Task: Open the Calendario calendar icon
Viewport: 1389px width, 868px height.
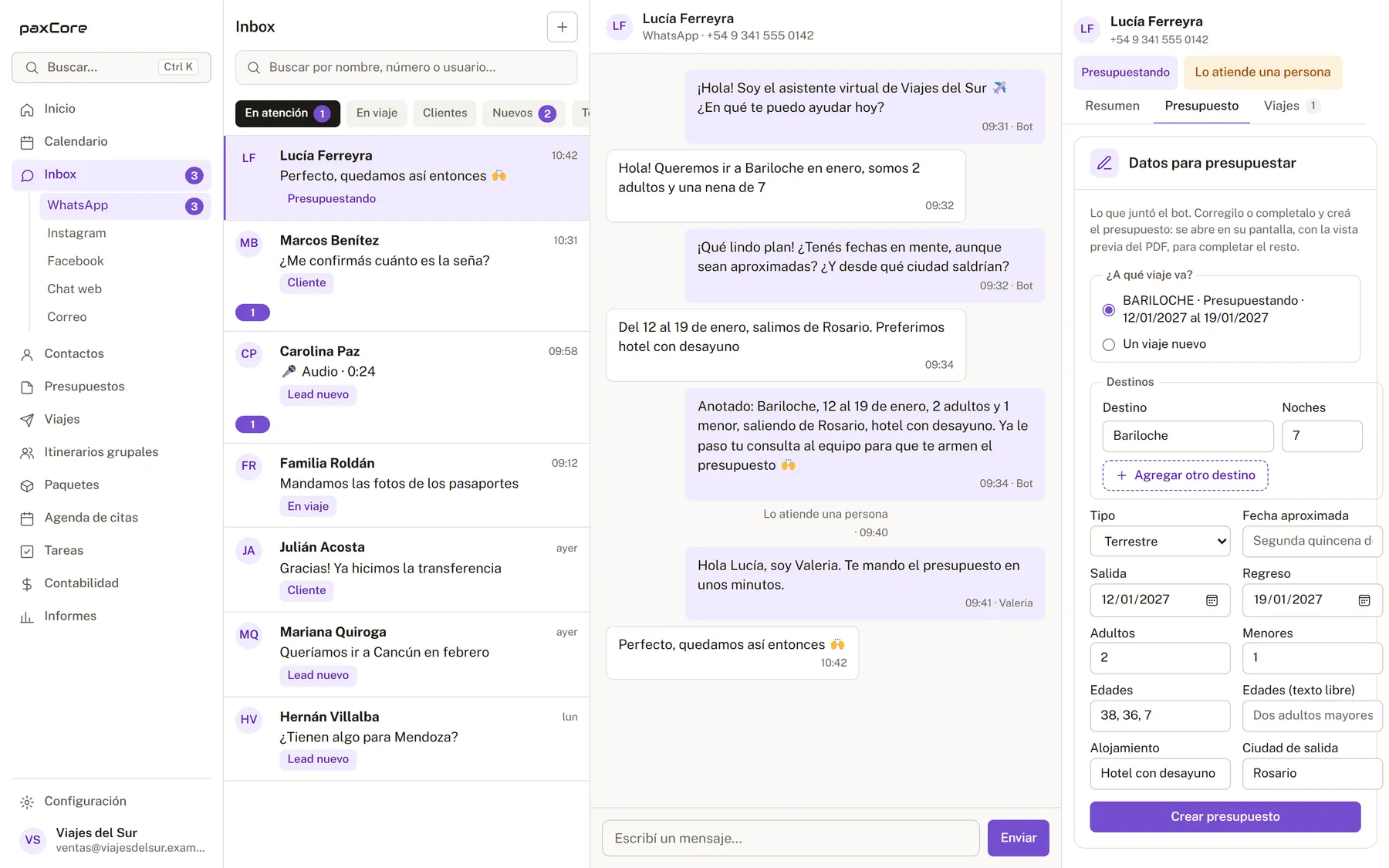Action: pos(27,142)
